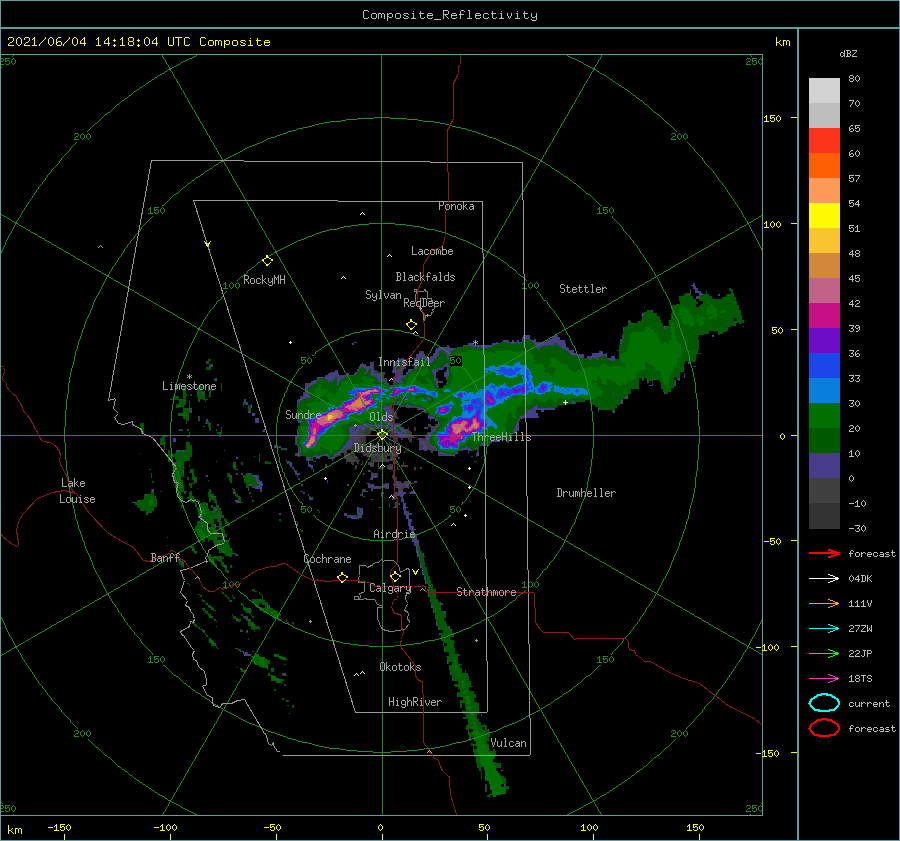
Task: Click the Ponoka city label
Action: click(x=456, y=206)
